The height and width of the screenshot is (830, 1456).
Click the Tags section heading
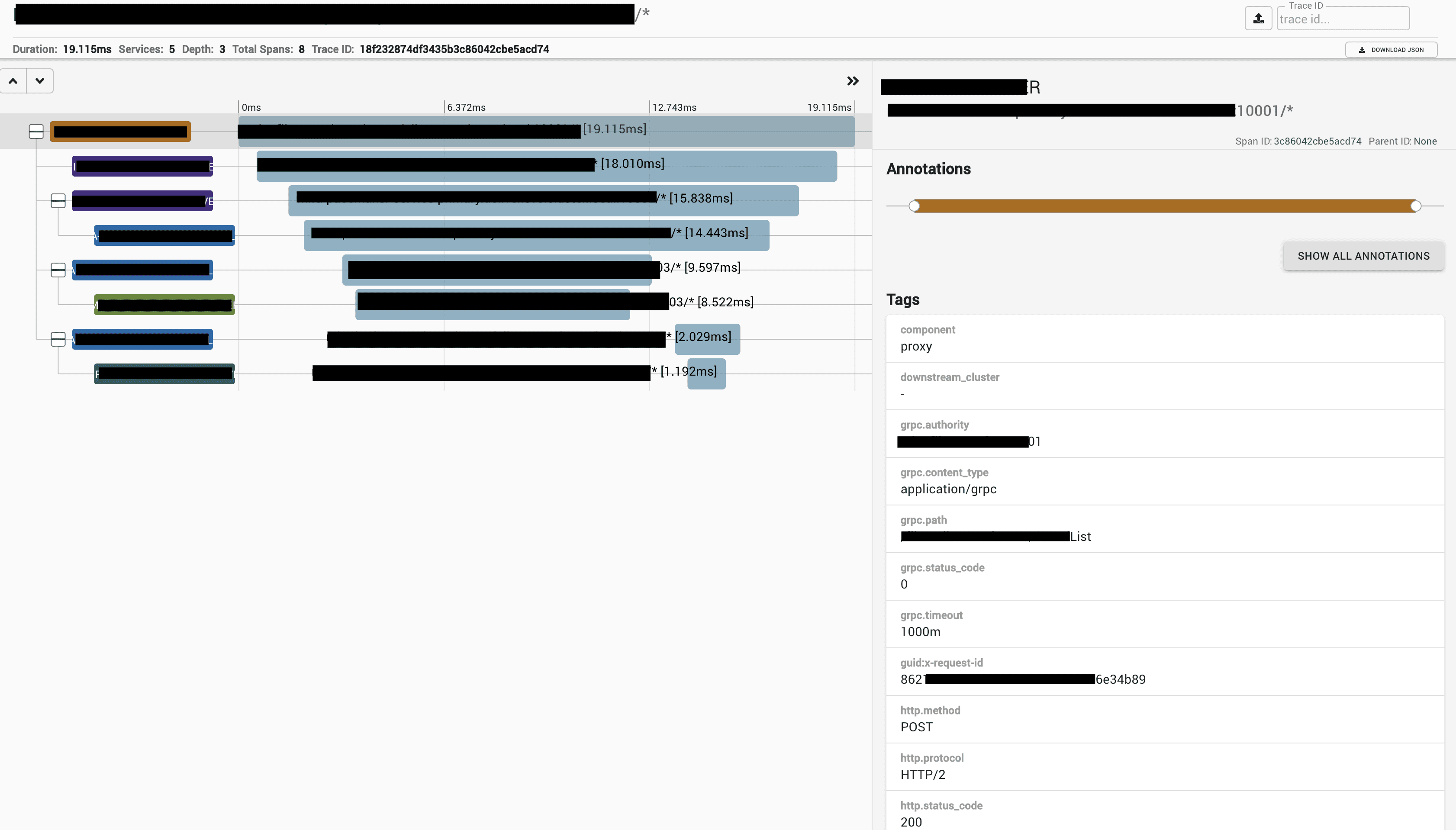click(x=903, y=300)
